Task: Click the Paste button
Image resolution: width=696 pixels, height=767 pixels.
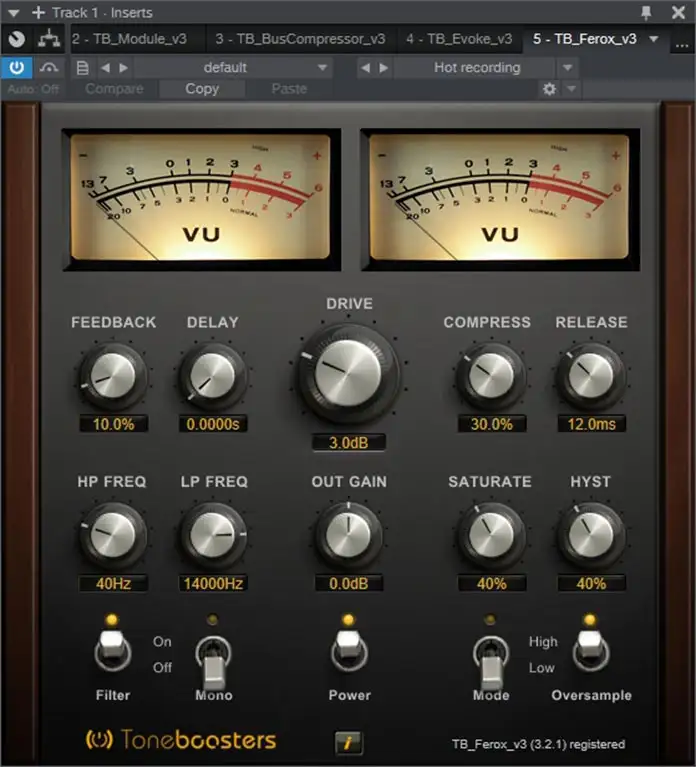Action: 289,89
